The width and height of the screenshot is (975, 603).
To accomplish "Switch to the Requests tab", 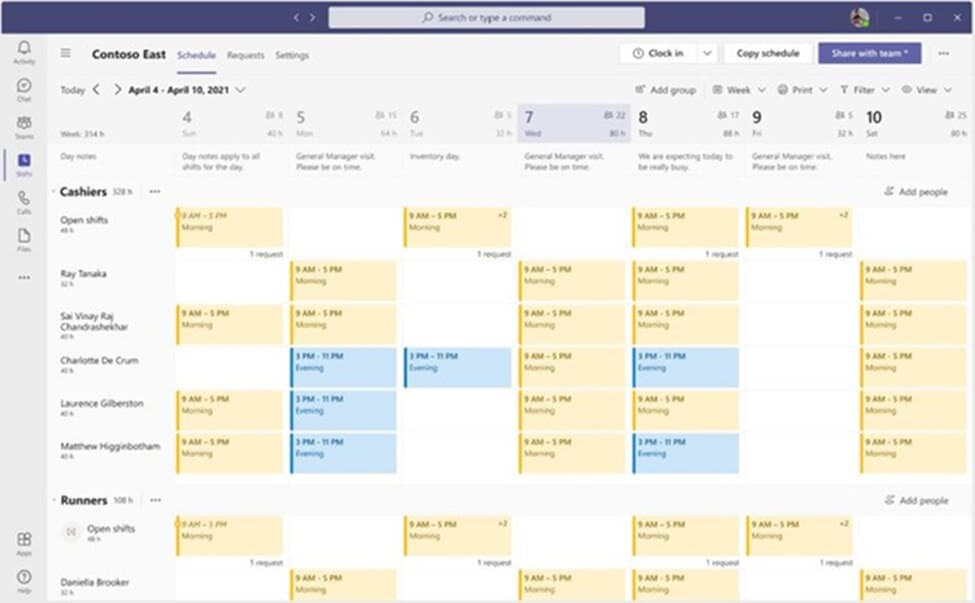I will [x=245, y=55].
